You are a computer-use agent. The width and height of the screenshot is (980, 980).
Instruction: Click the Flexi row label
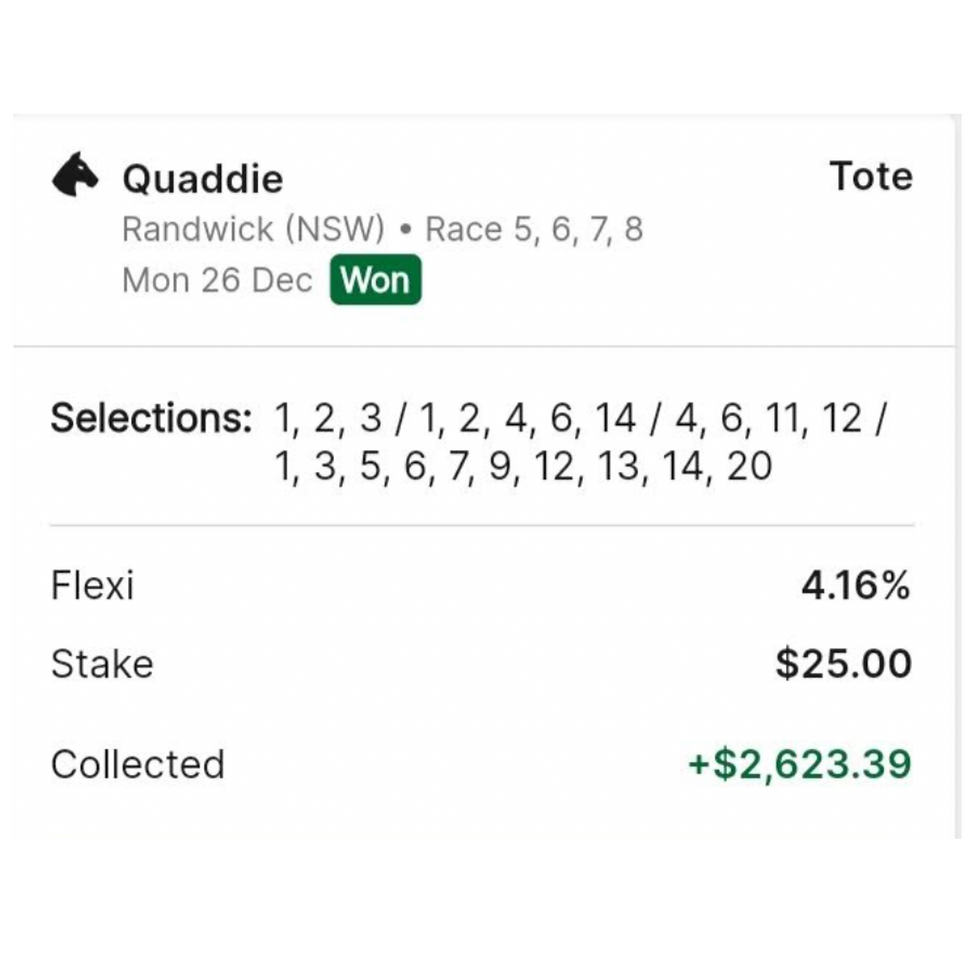93,585
